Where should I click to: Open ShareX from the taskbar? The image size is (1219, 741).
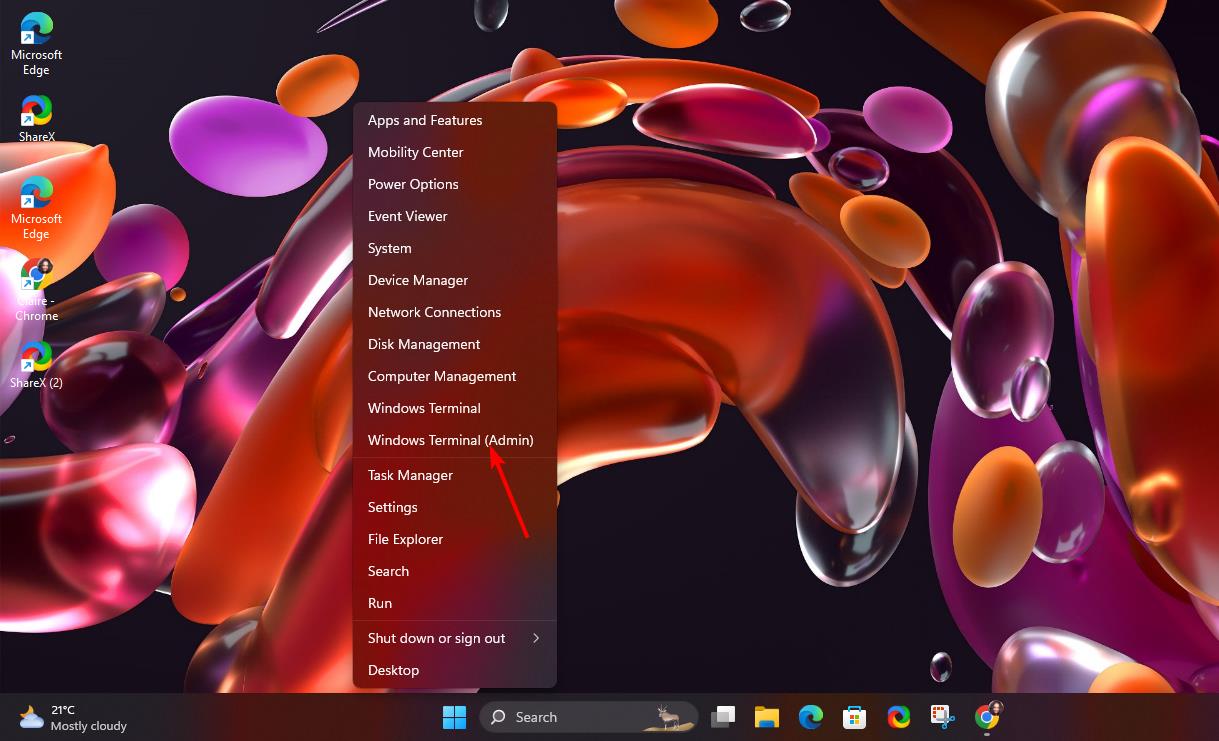[x=899, y=717]
